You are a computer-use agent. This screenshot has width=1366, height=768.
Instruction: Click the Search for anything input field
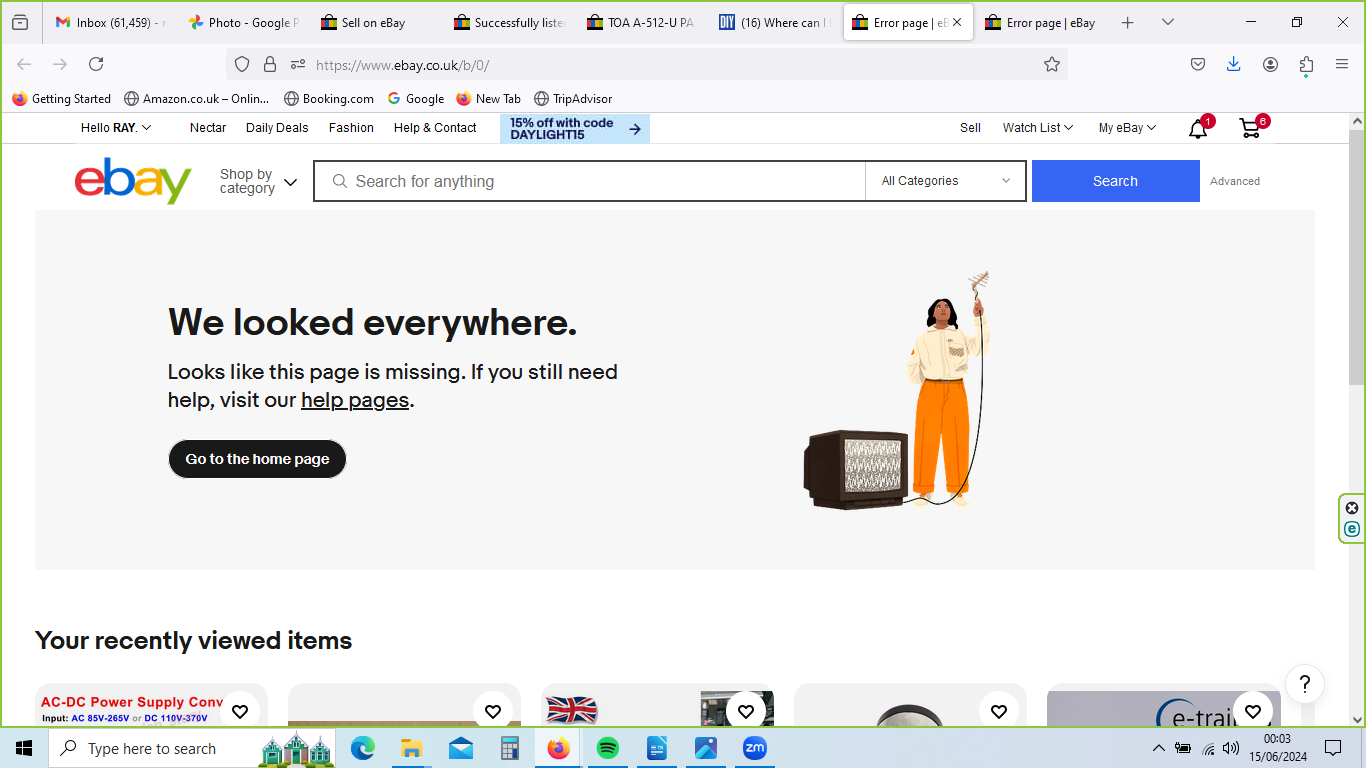[x=600, y=181]
